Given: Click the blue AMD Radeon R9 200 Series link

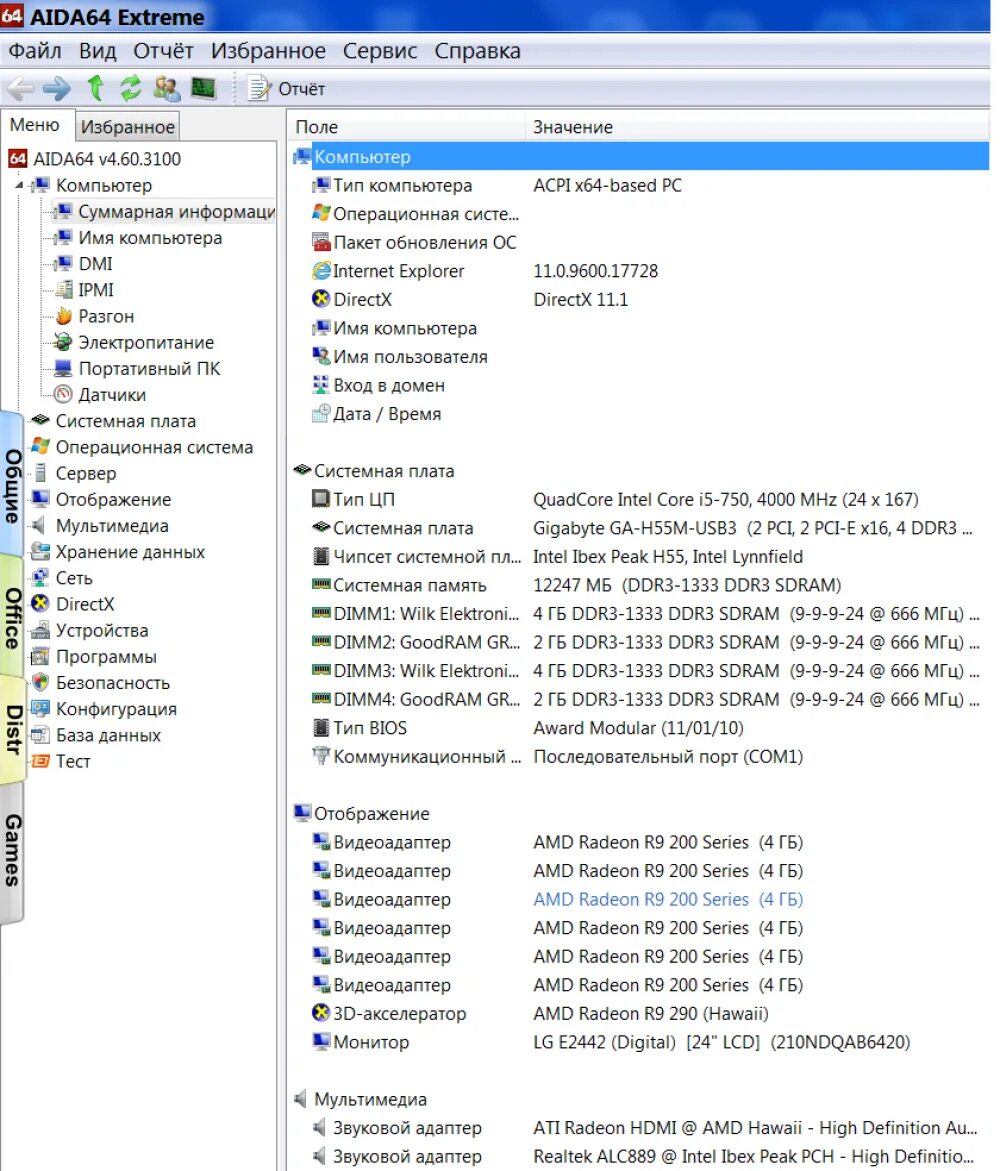Looking at the screenshot, I should point(668,899).
